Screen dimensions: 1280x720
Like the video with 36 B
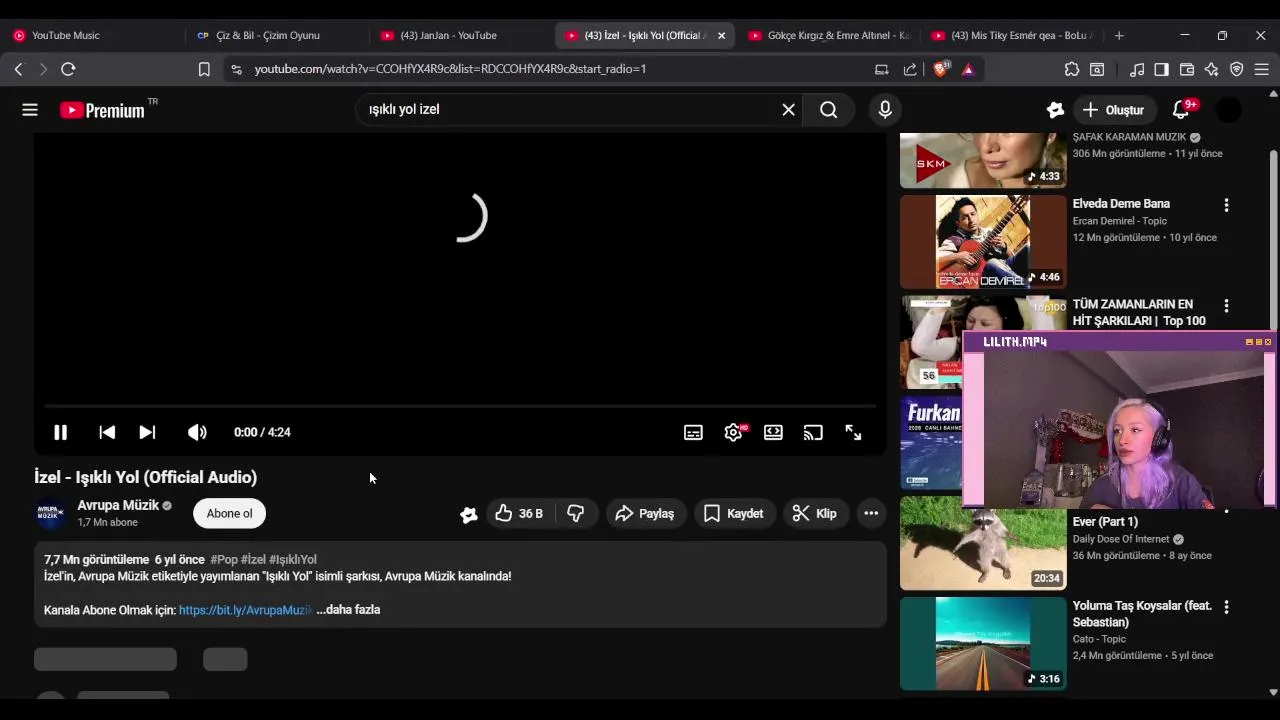pos(519,513)
